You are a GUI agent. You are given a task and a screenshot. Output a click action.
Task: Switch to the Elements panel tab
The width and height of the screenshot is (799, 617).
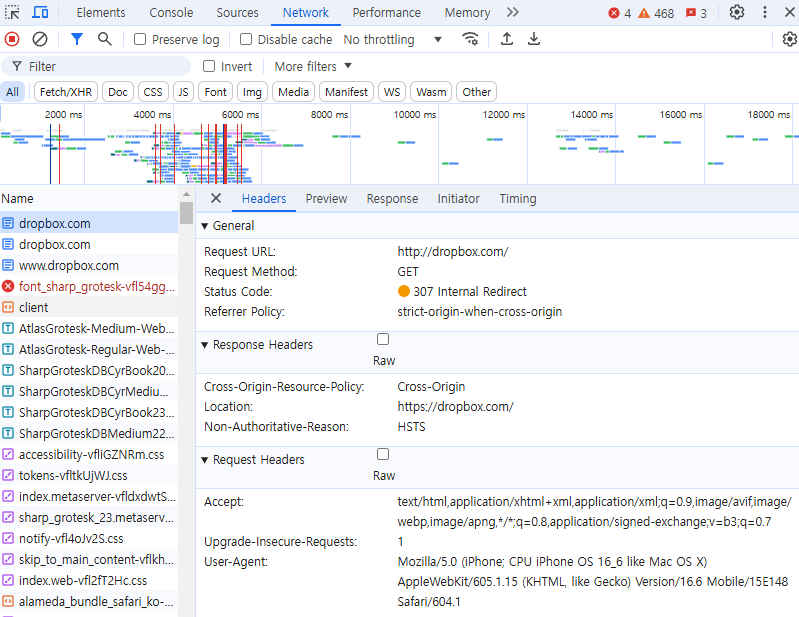click(x=101, y=12)
